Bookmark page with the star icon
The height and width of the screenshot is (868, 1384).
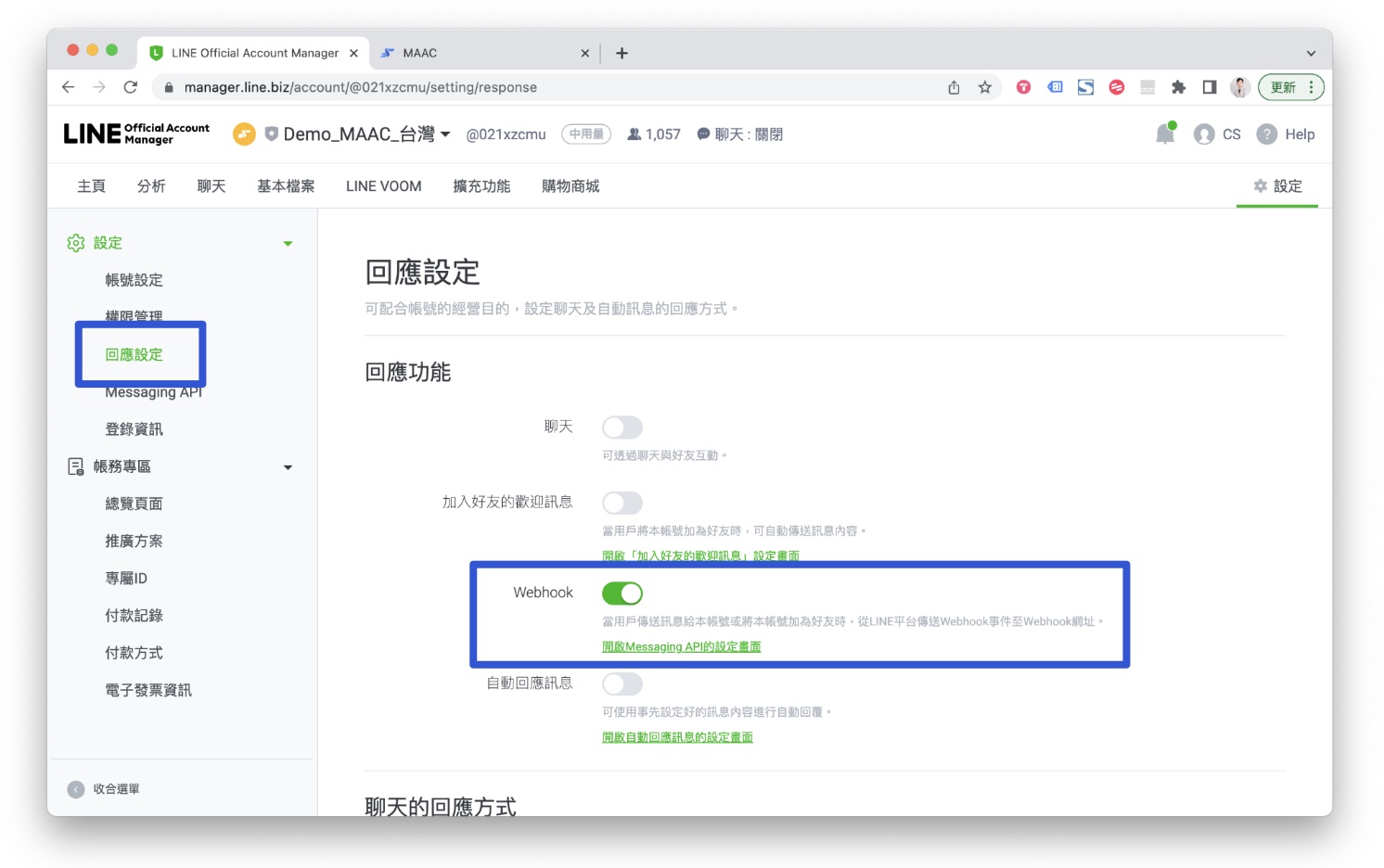point(984,87)
